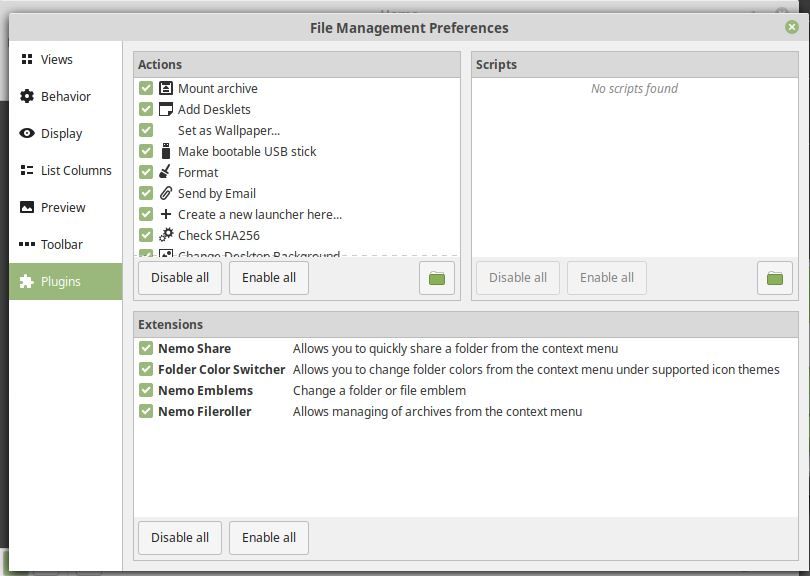810x576 pixels.
Task: Switch to the Toolbar section
Action: pos(66,244)
